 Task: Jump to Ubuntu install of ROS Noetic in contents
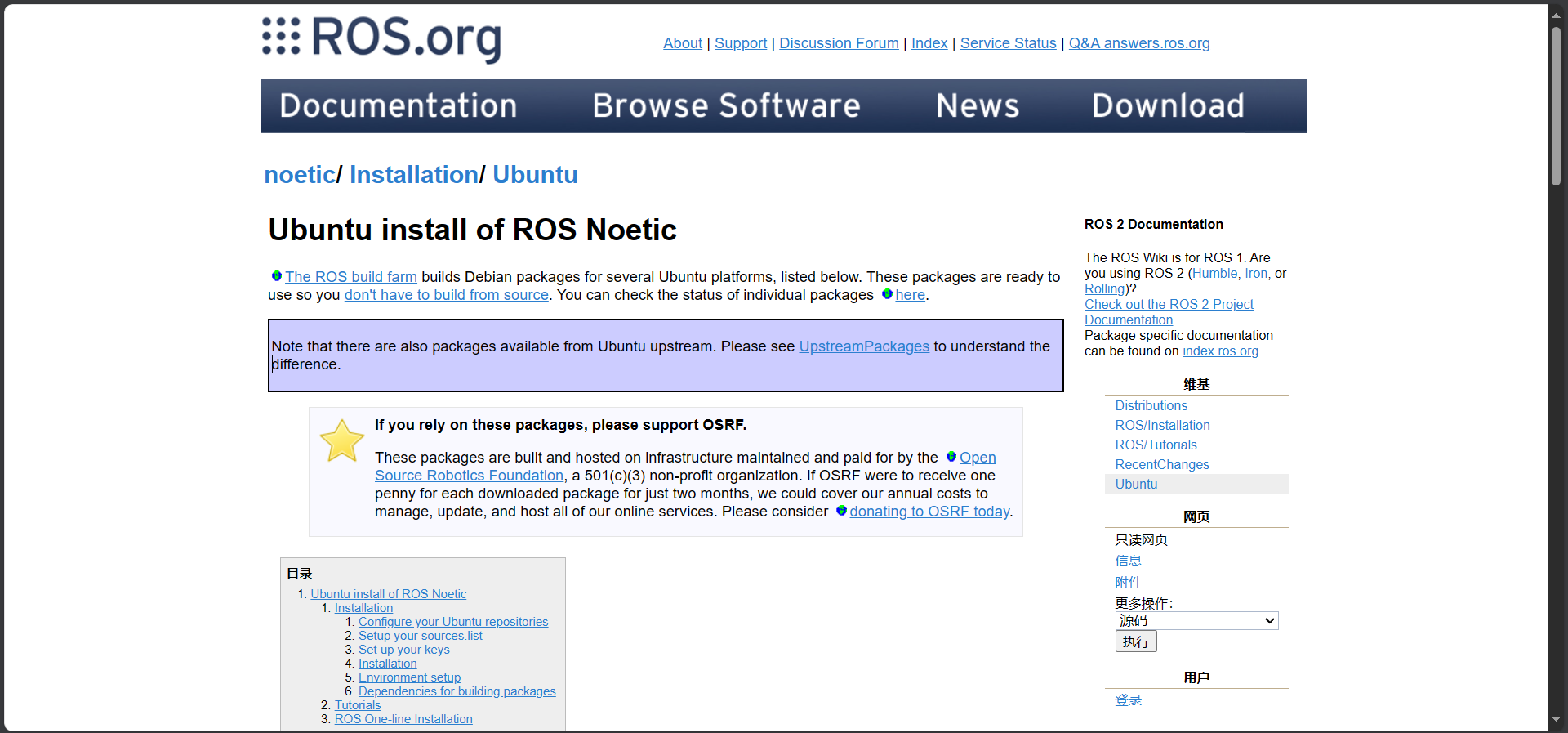(x=389, y=594)
